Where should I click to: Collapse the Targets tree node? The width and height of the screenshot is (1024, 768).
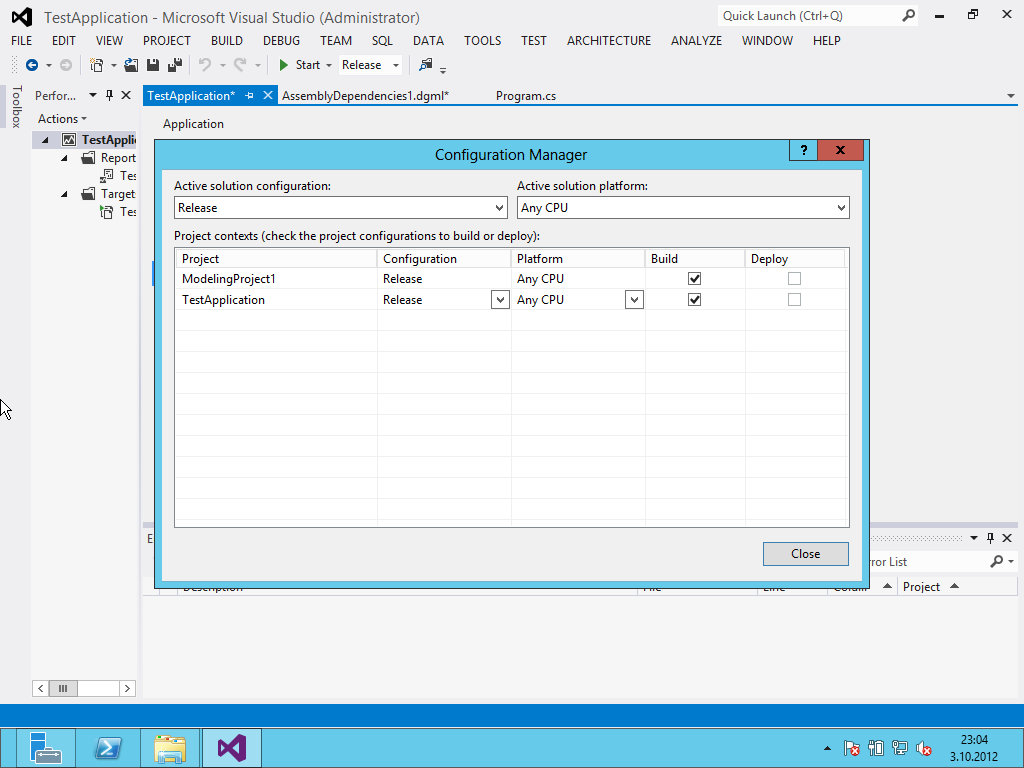click(64, 194)
